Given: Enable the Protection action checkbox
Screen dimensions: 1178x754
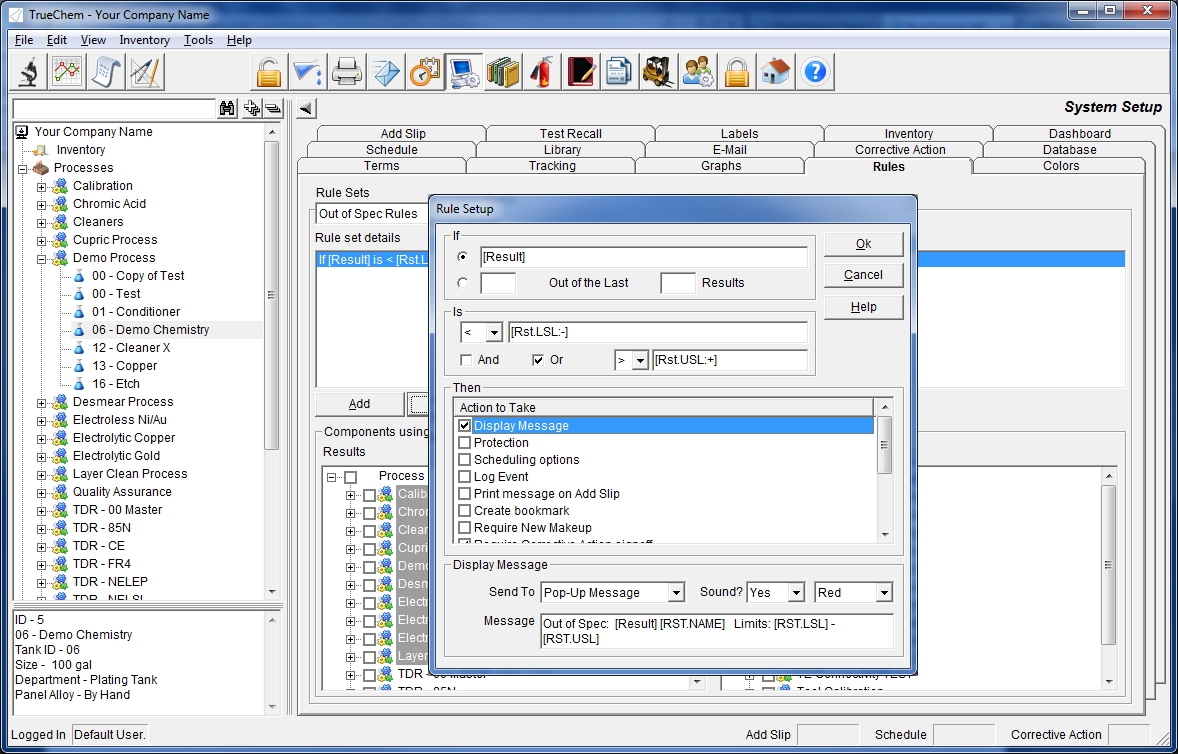Looking at the screenshot, I should [x=464, y=443].
